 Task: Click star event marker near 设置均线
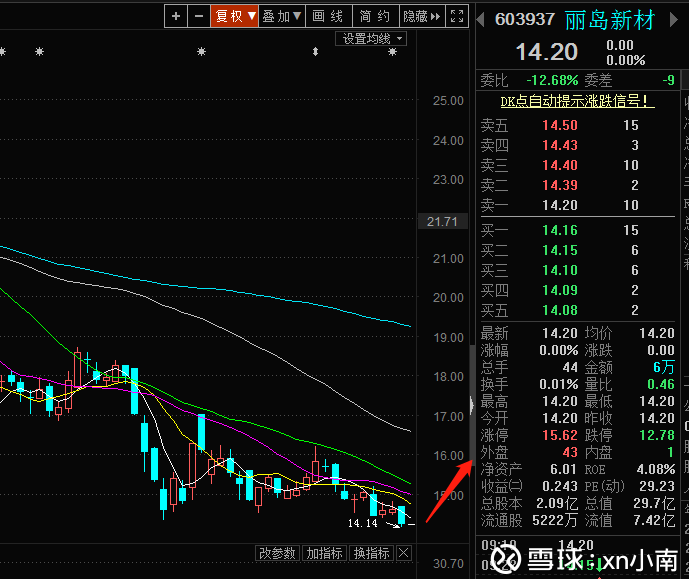coord(392,52)
